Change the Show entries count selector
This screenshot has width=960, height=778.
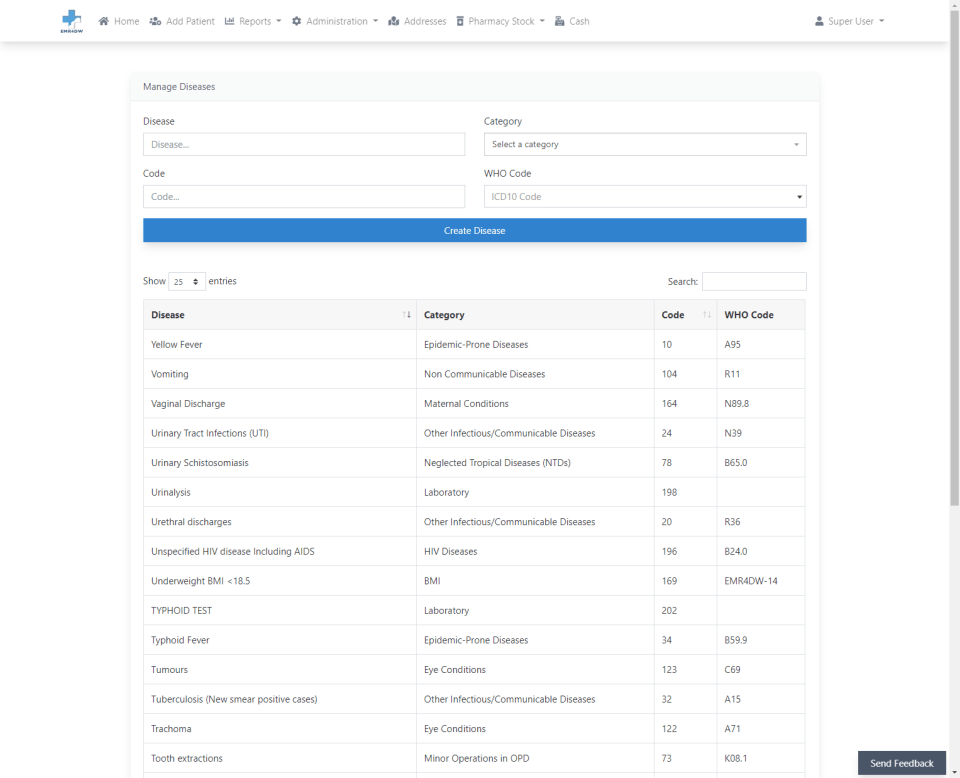point(187,282)
